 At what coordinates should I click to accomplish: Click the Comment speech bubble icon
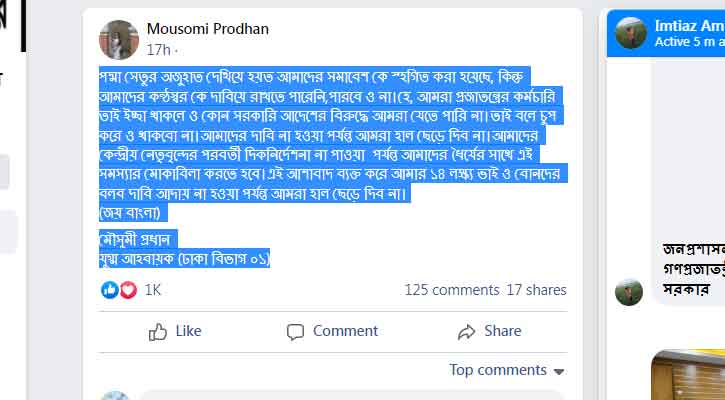[295, 332]
